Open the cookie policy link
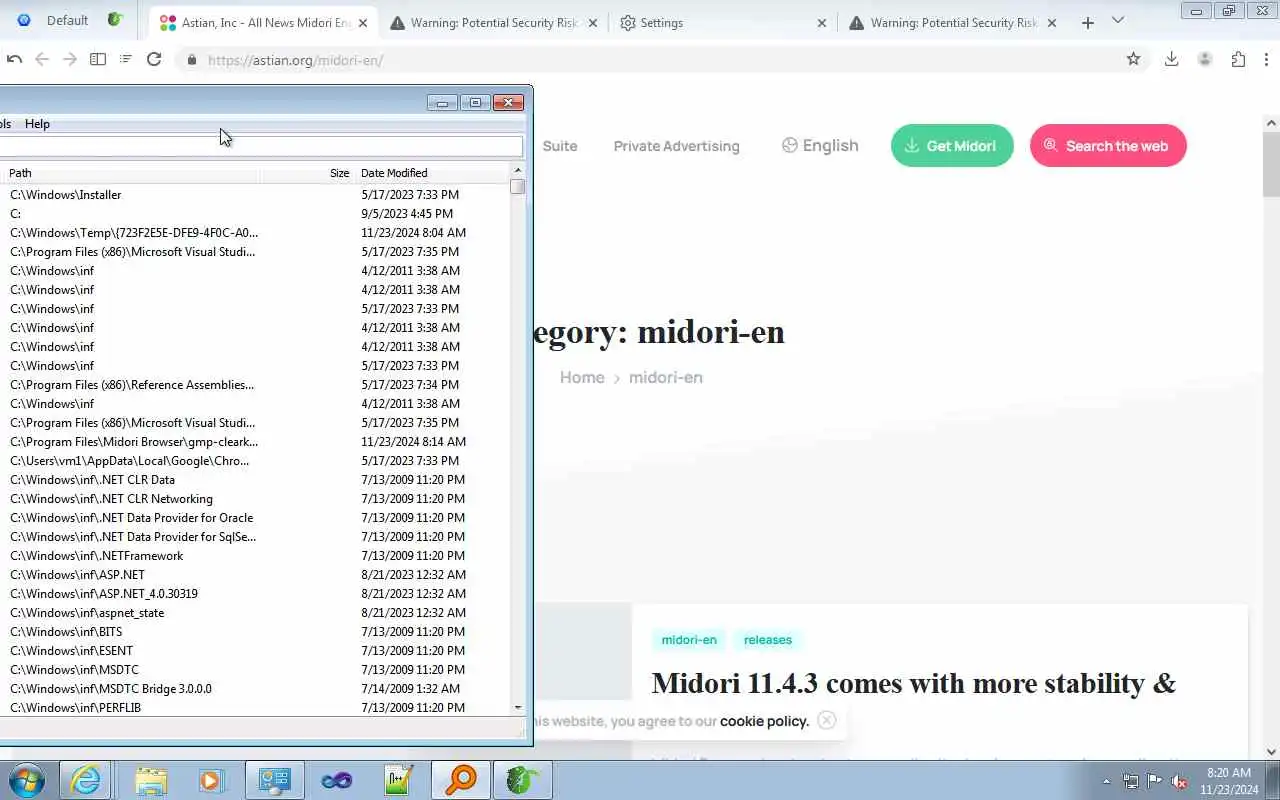This screenshot has height=800, width=1280. [x=764, y=721]
